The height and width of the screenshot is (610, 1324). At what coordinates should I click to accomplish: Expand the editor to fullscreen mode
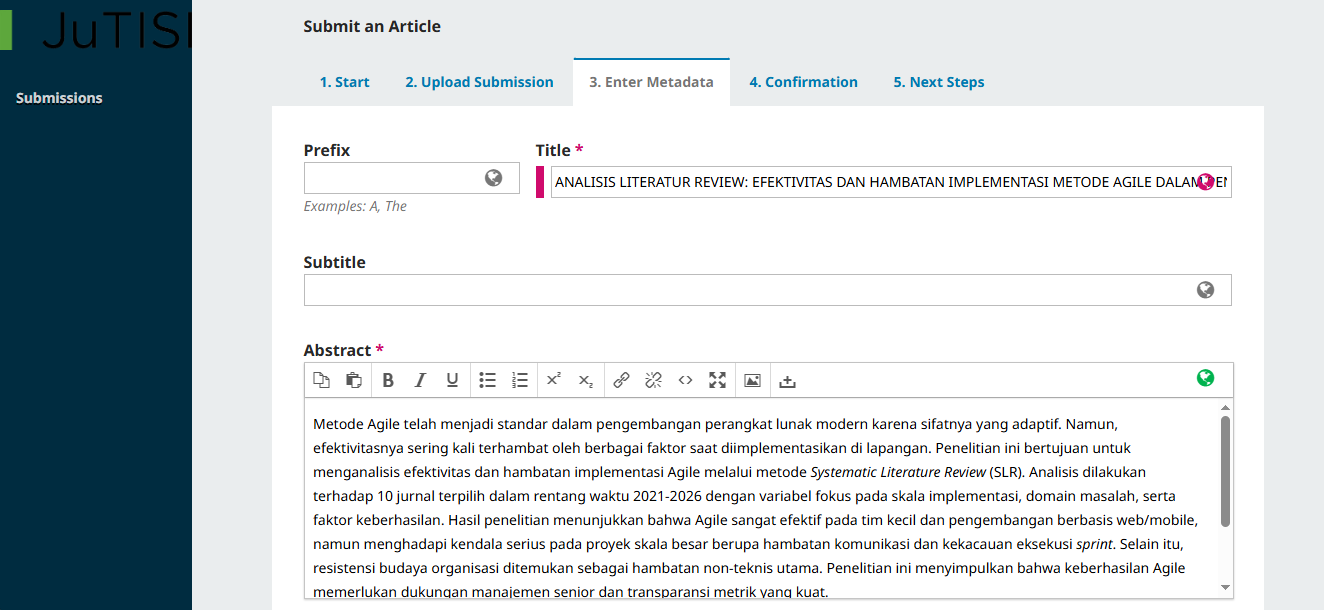(x=718, y=380)
